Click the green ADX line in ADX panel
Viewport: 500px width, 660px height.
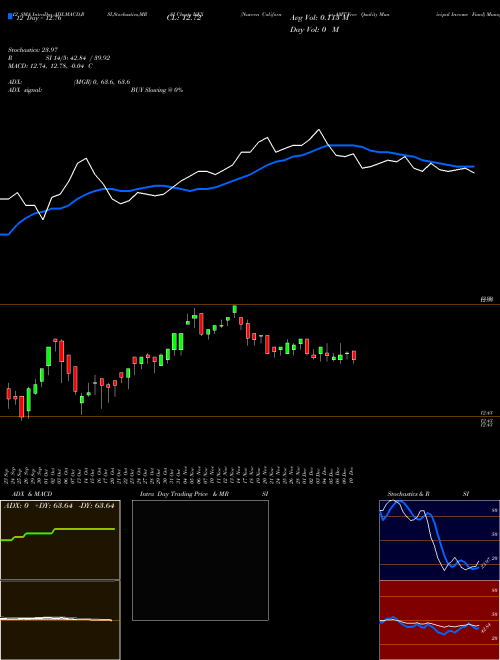coord(58,534)
